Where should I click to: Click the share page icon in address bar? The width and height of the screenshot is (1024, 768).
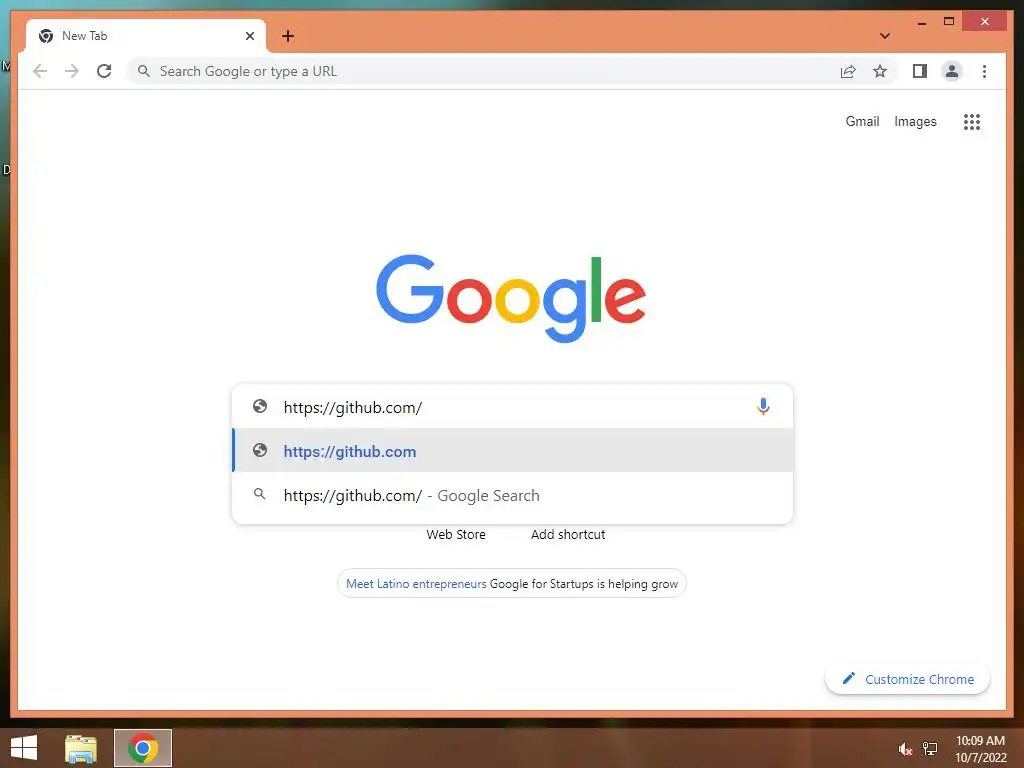[x=848, y=71]
